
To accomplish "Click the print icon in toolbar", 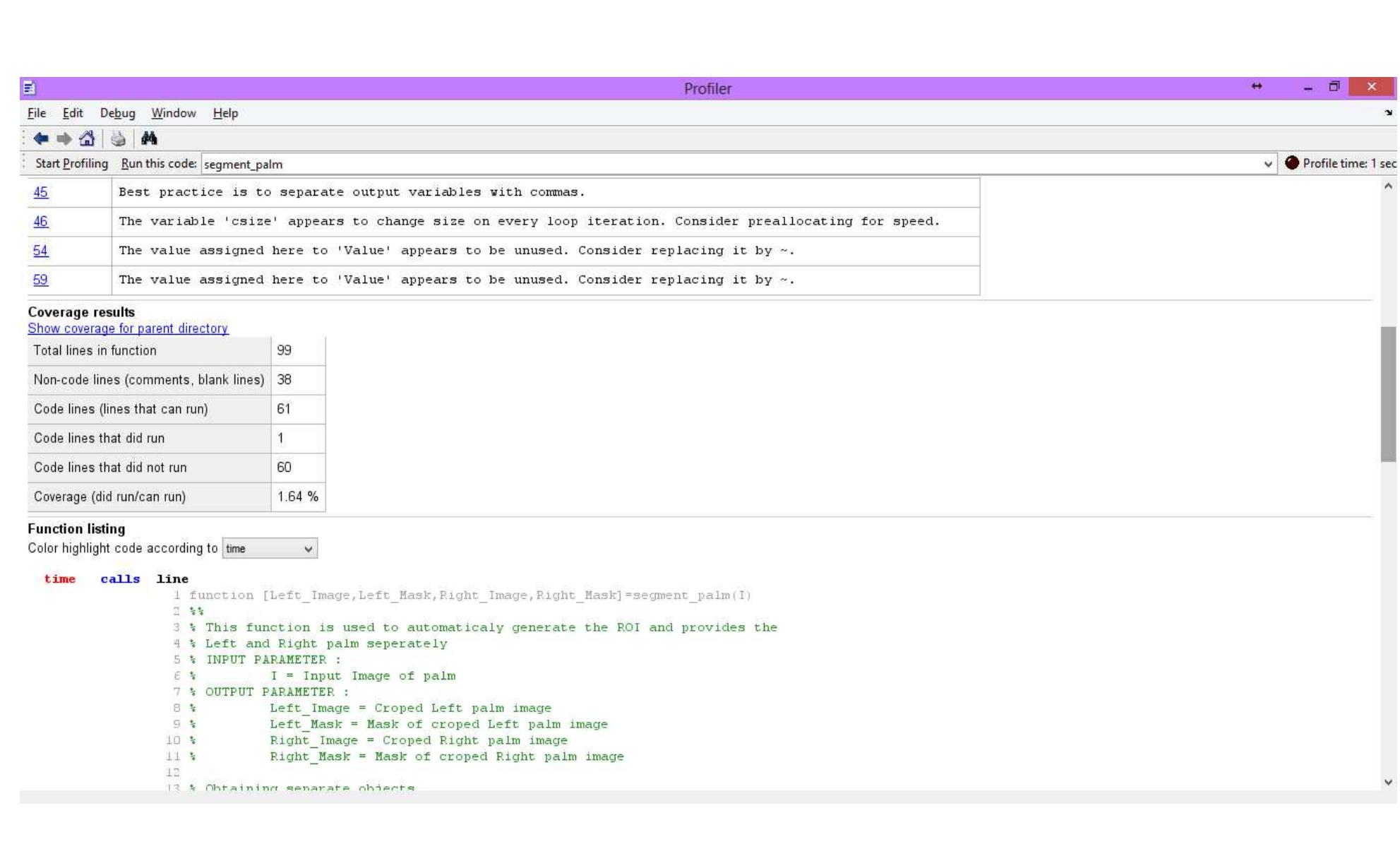I will (118, 138).
